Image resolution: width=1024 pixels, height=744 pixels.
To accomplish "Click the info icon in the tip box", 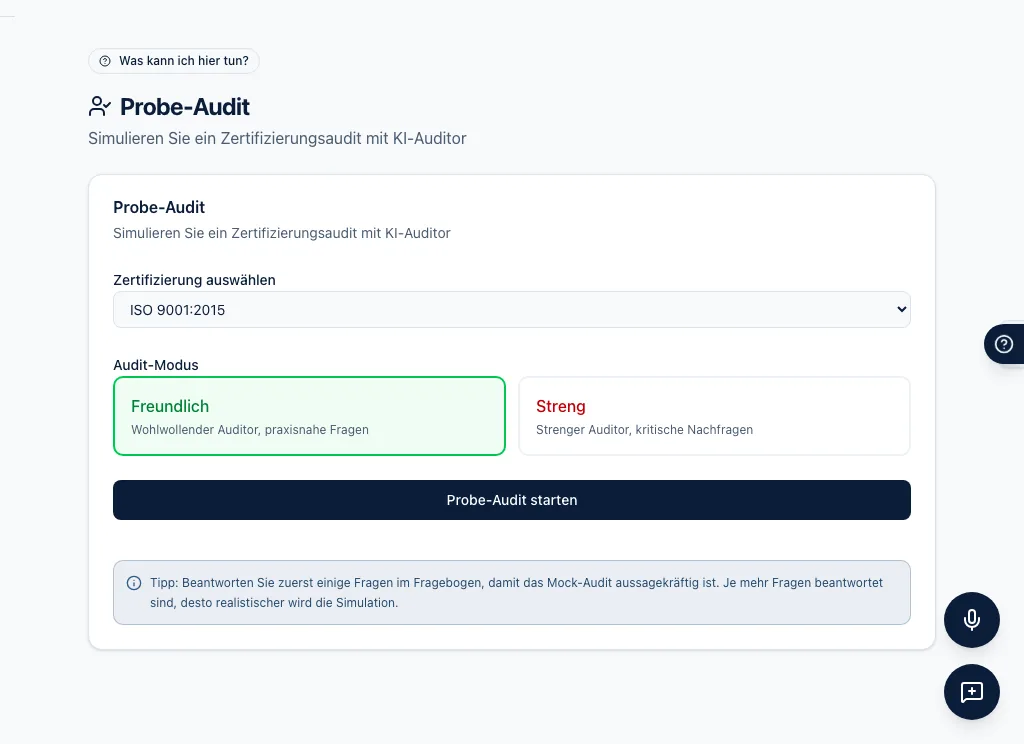I will (134, 583).
